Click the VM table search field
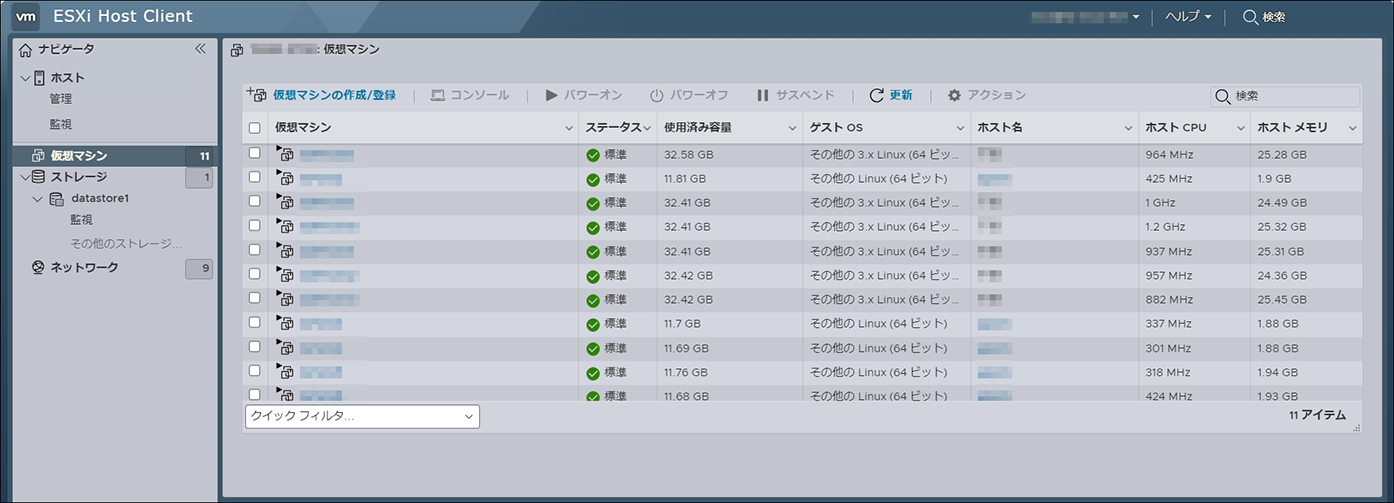Image resolution: width=1394 pixels, height=503 pixels. 1285,96
